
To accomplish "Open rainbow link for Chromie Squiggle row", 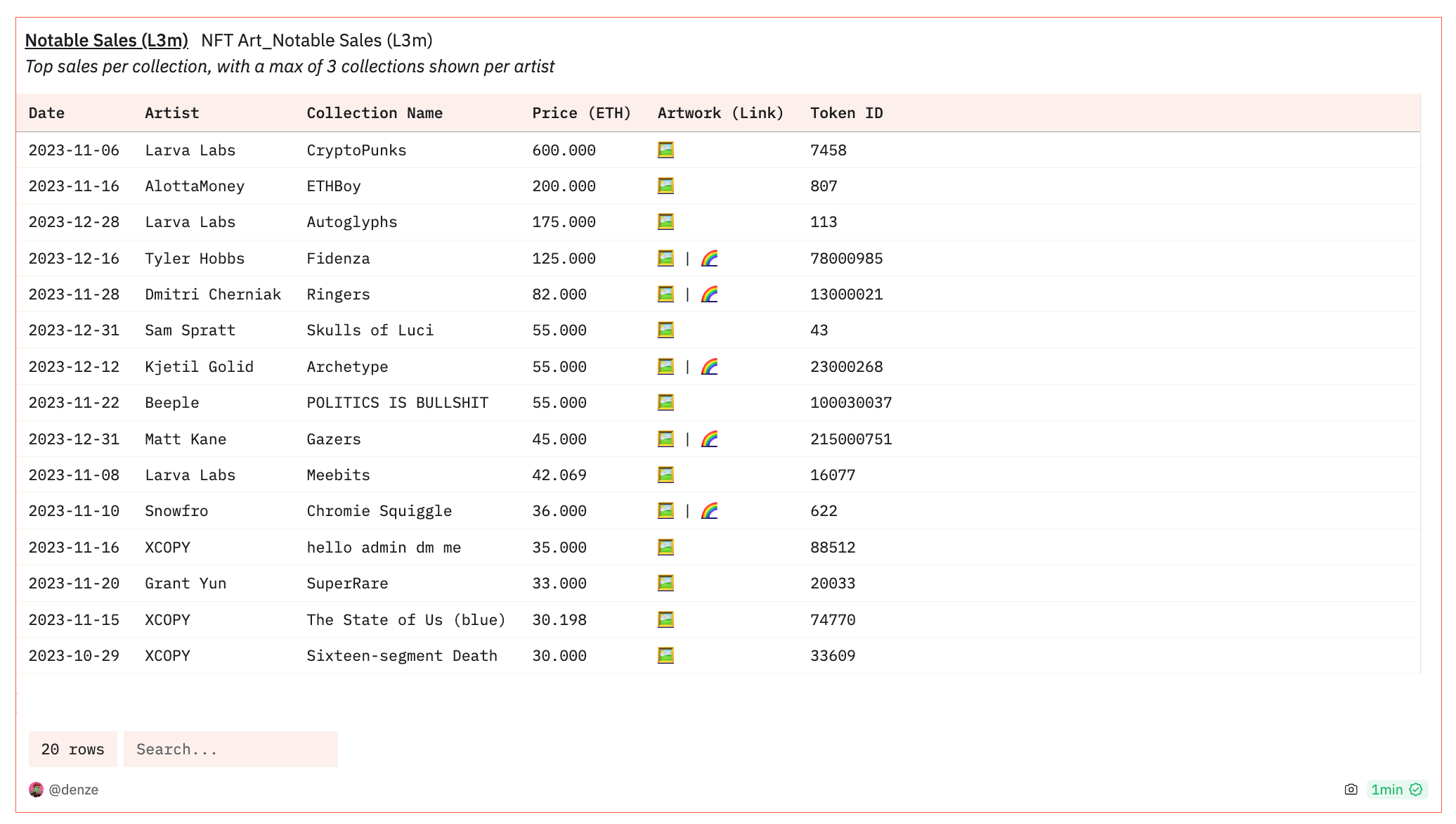I will [709, 510].
